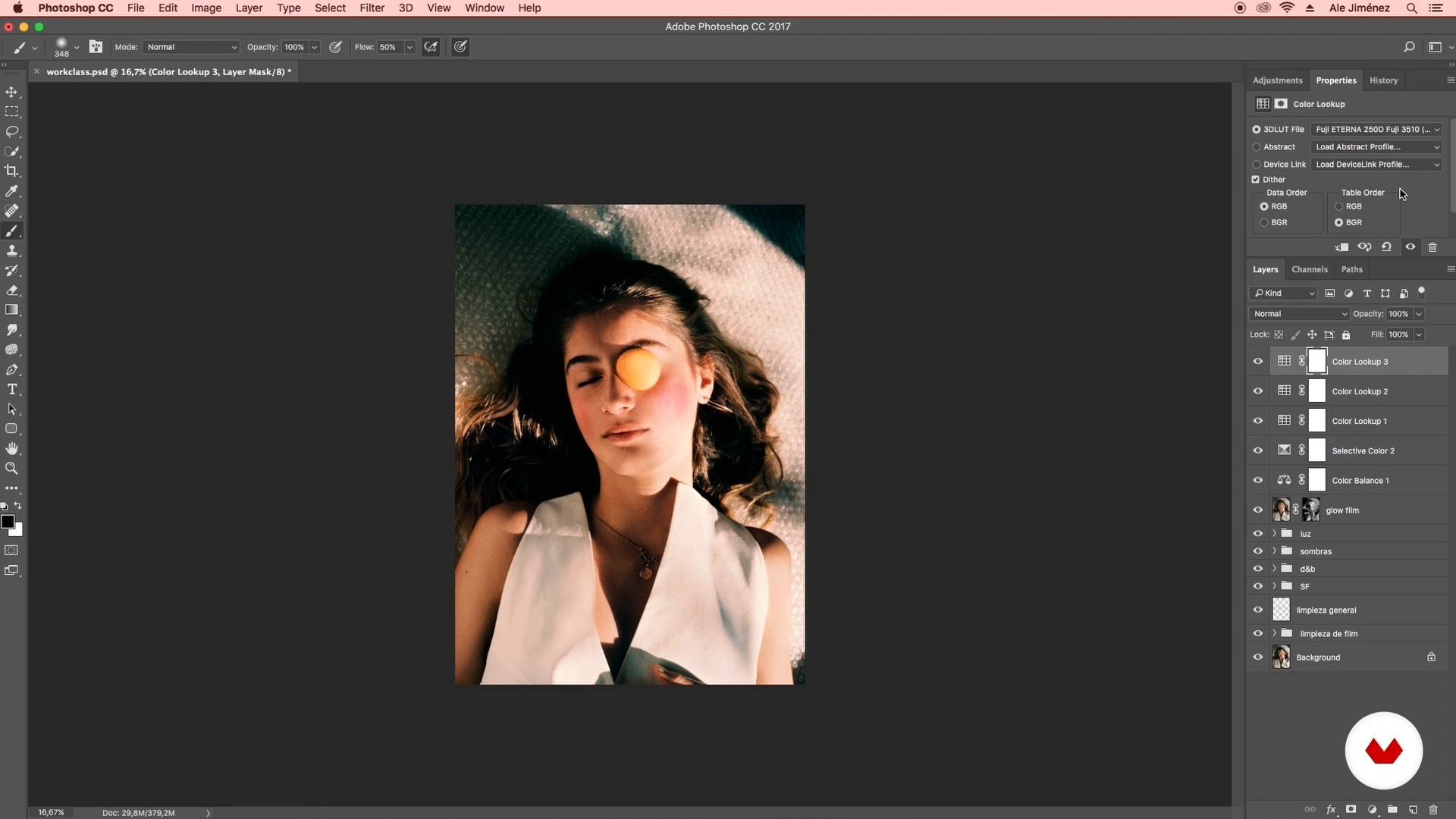Switch to the Channels tab
The image size is (1456, 819).
tap(1309, 269)
